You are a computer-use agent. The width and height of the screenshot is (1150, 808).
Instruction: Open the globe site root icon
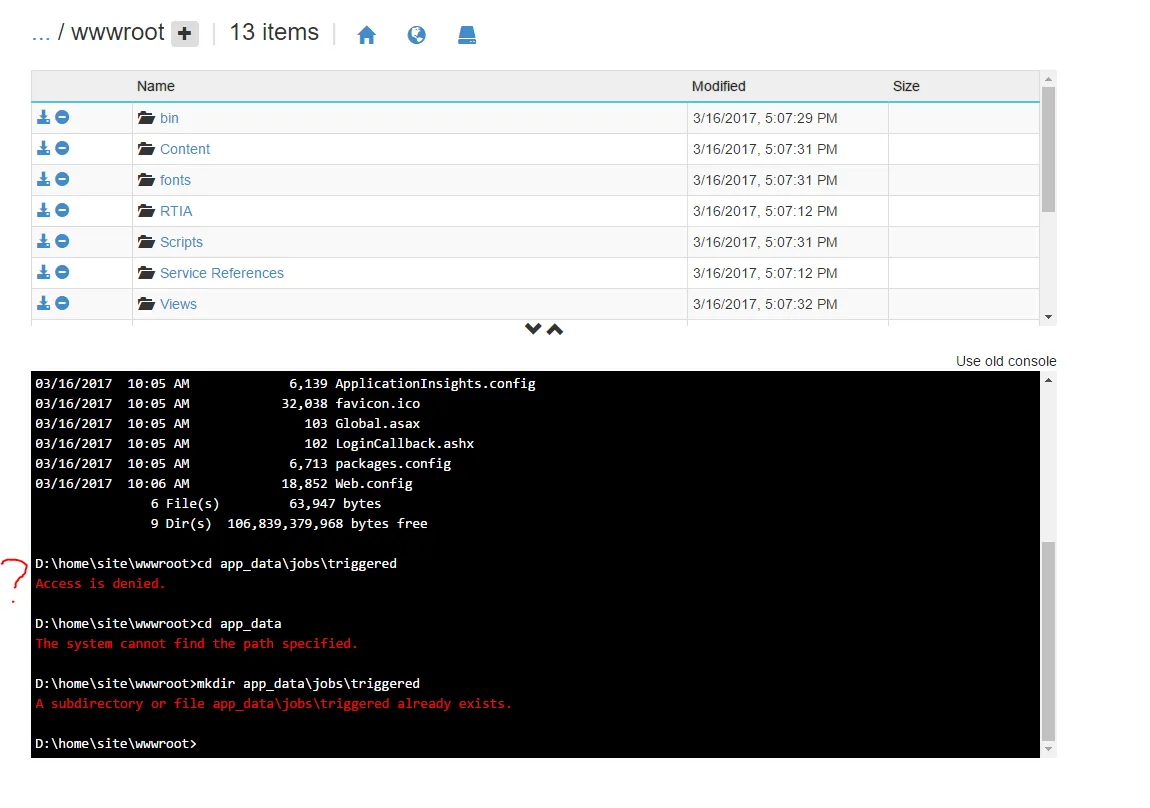tap(417, 34)
